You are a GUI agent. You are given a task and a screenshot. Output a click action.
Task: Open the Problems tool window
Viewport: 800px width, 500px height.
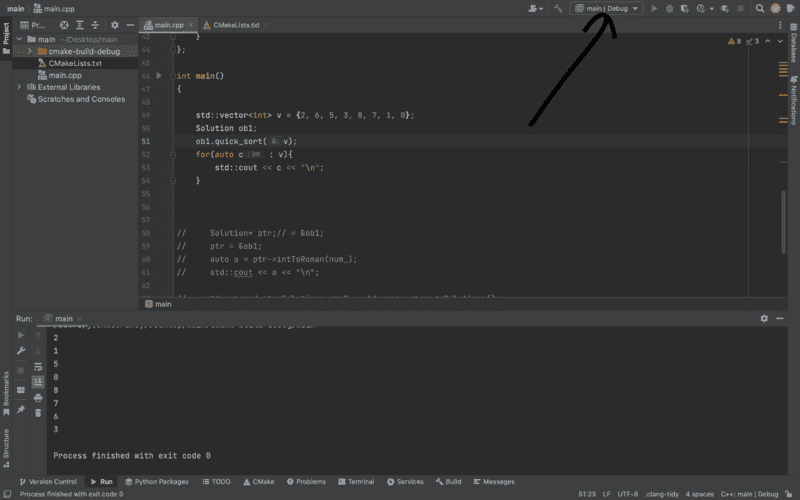305,481
